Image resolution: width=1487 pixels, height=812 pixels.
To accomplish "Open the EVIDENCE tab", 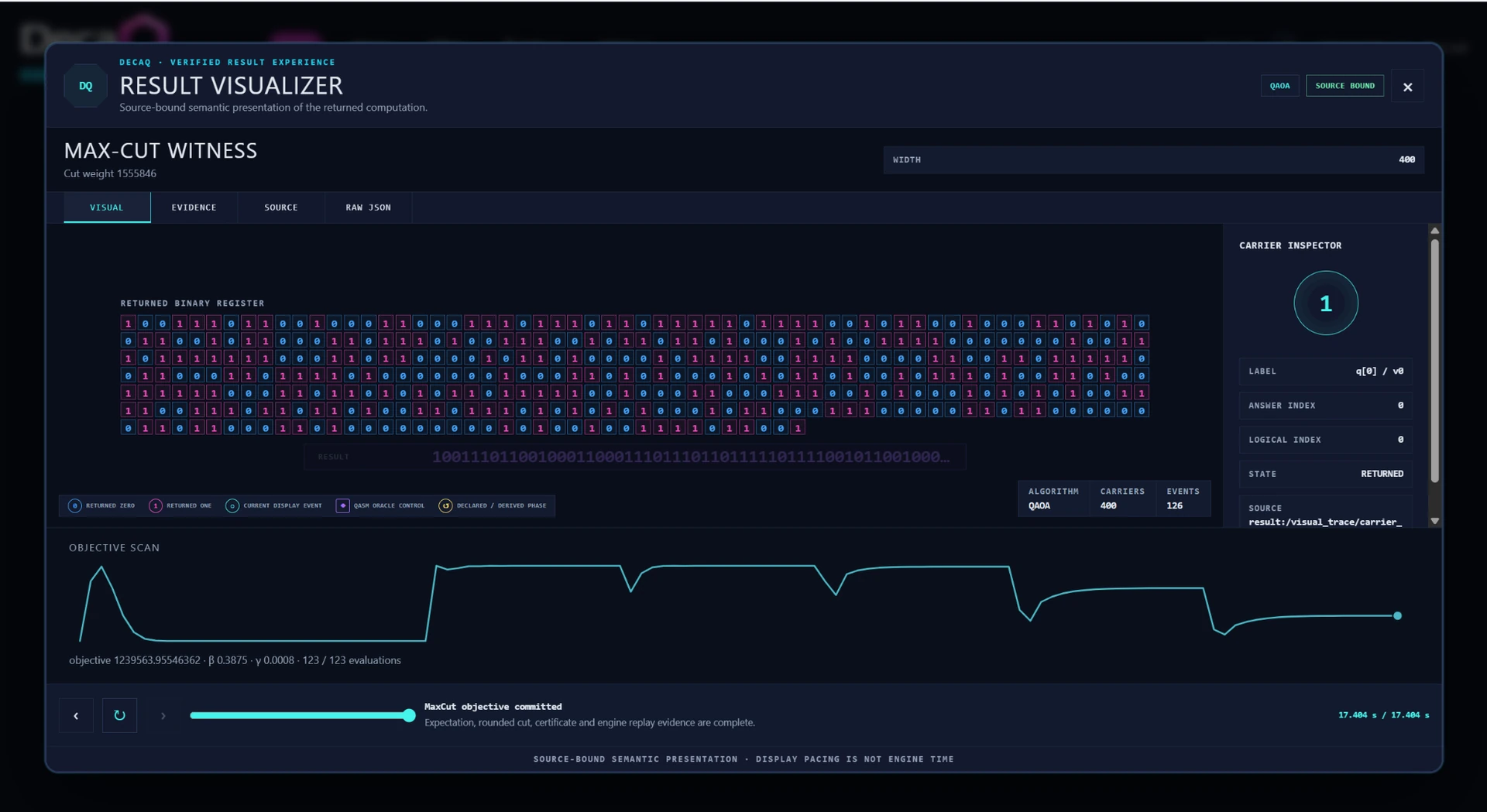I will coord(194,207).
